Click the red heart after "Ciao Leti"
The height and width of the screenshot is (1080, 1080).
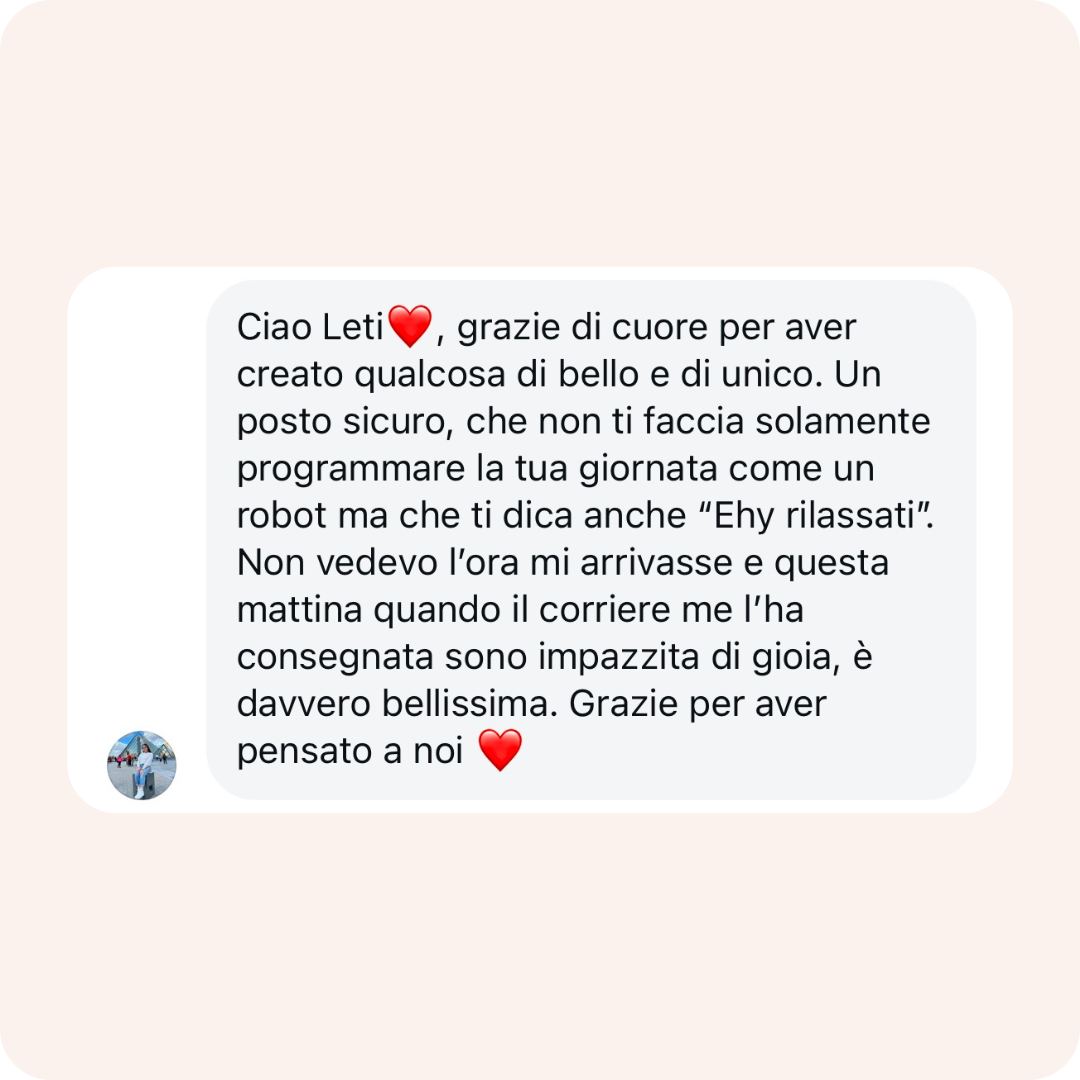click(410, 326)
